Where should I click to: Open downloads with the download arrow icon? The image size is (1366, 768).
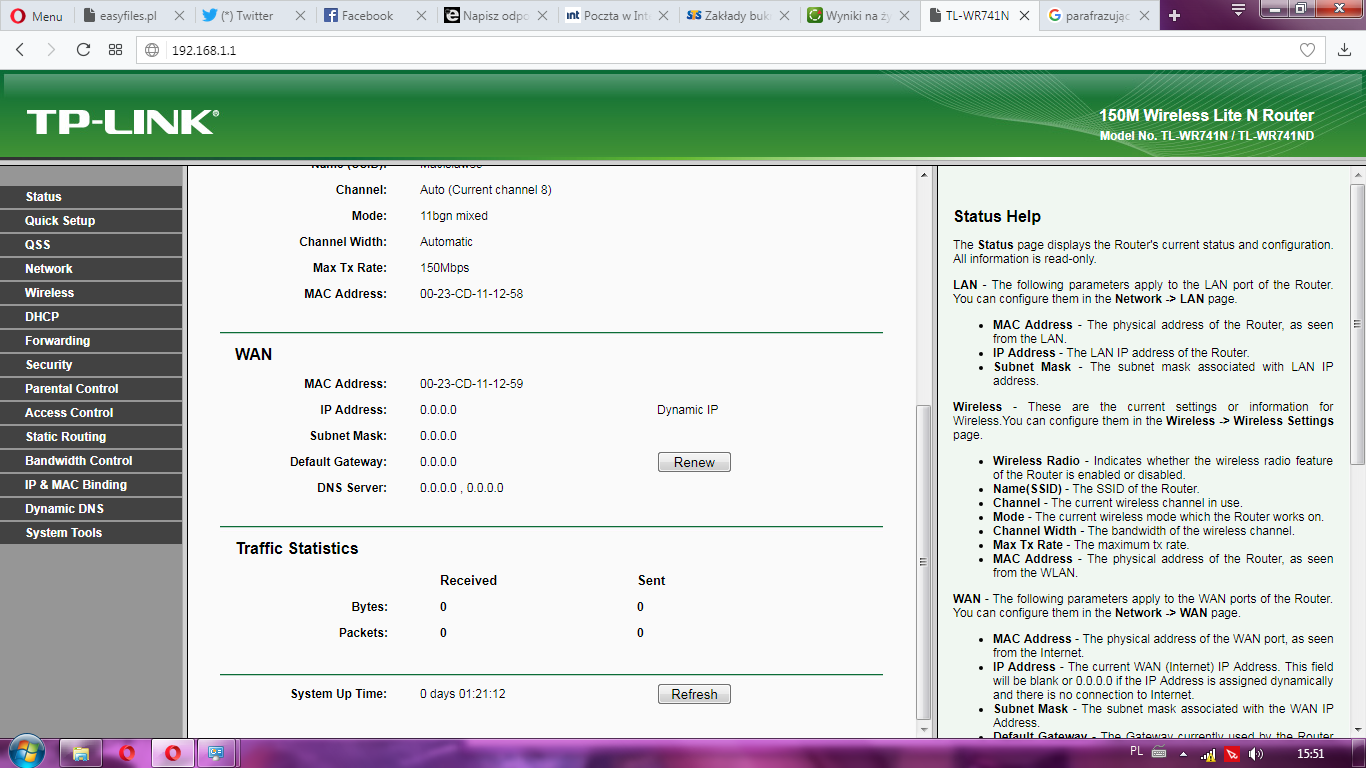(x=1344, y=50)
